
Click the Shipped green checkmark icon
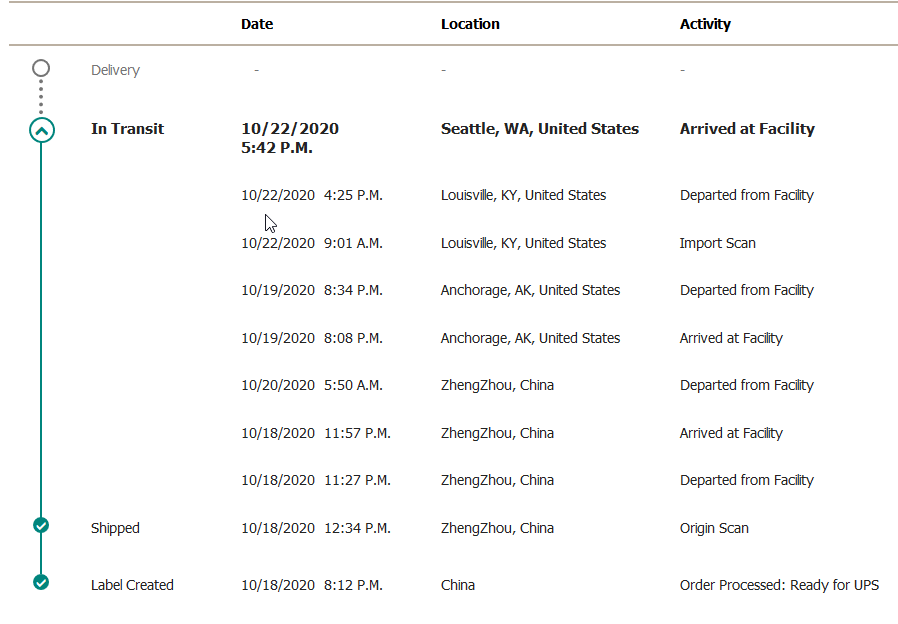point(41,525)
